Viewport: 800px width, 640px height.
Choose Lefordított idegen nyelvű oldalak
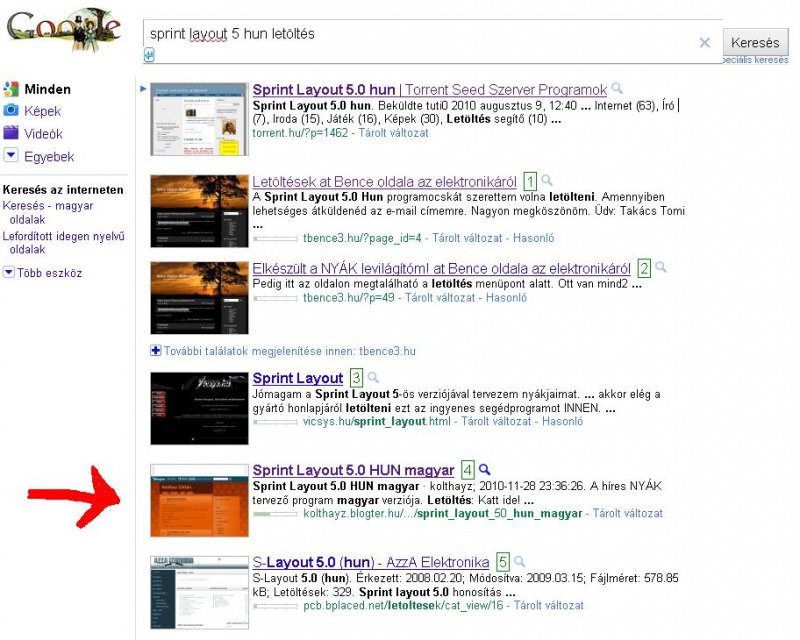click(63, 243)
